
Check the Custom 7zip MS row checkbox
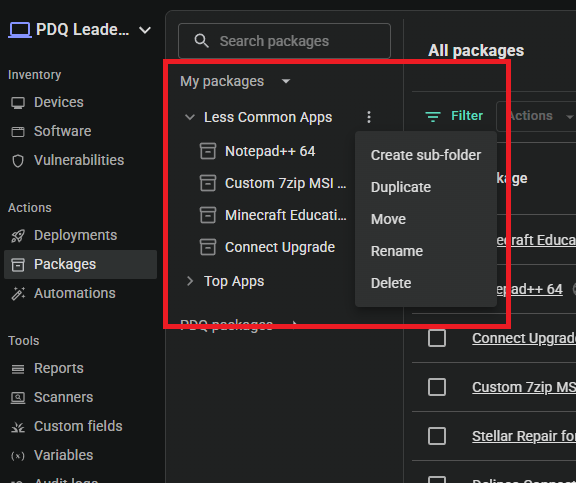[437, 387]
